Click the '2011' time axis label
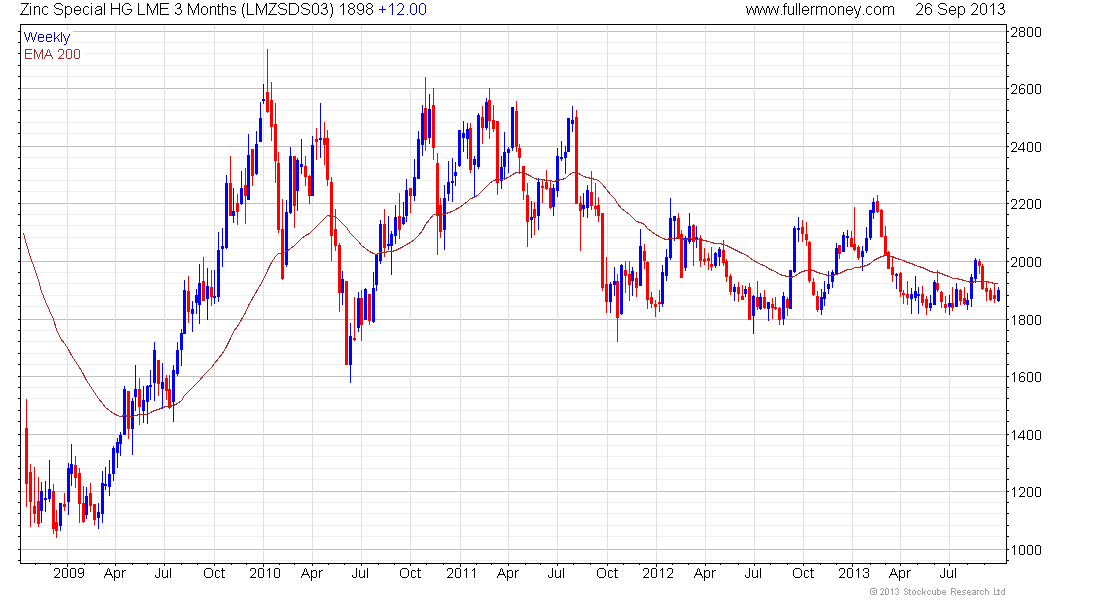The width and height of the screenshot is (1100, 600). click(461, 573)
